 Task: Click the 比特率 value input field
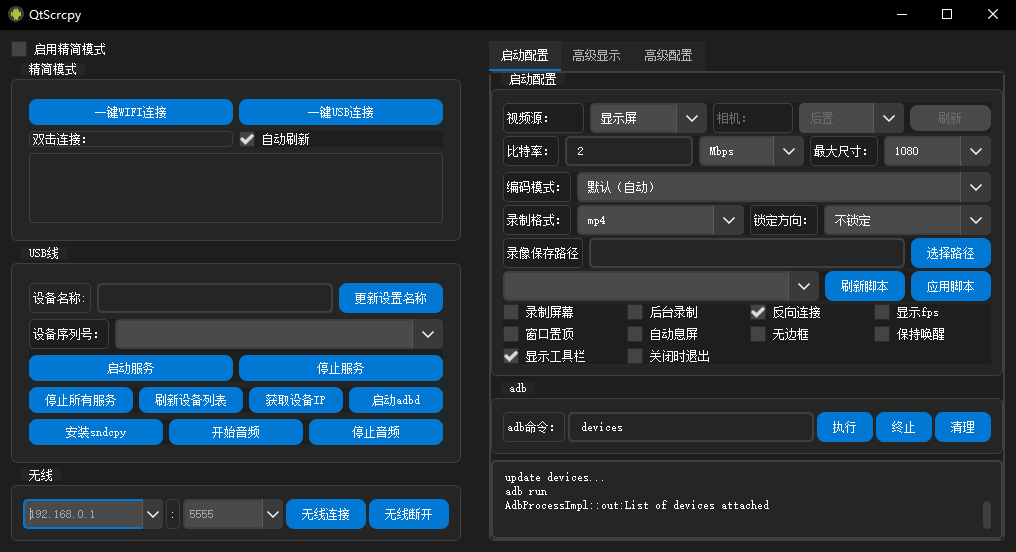coord(629,152)
